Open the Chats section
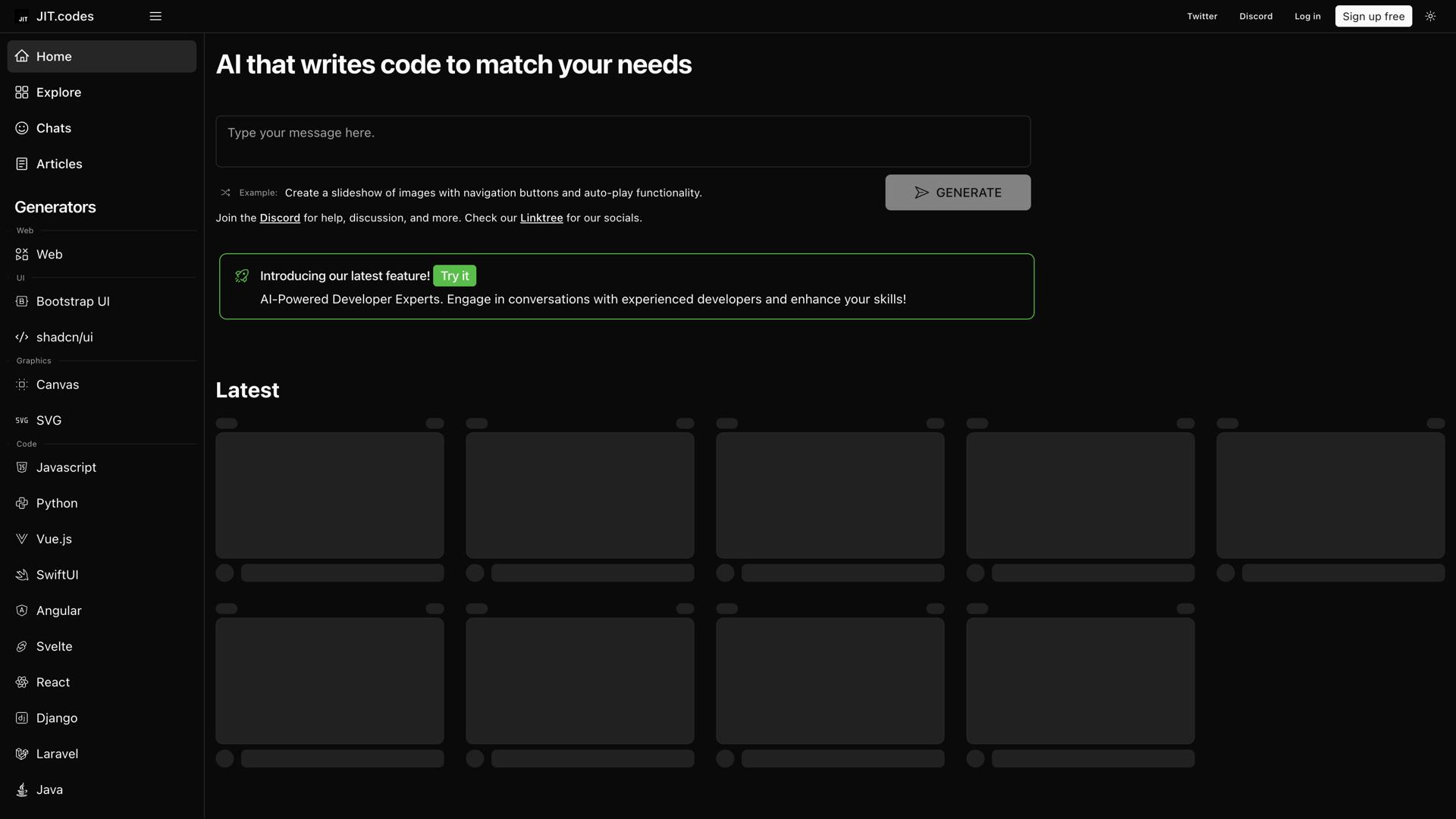The width and height of the screenshot is (1456, 819). click(x=54, y=127)
